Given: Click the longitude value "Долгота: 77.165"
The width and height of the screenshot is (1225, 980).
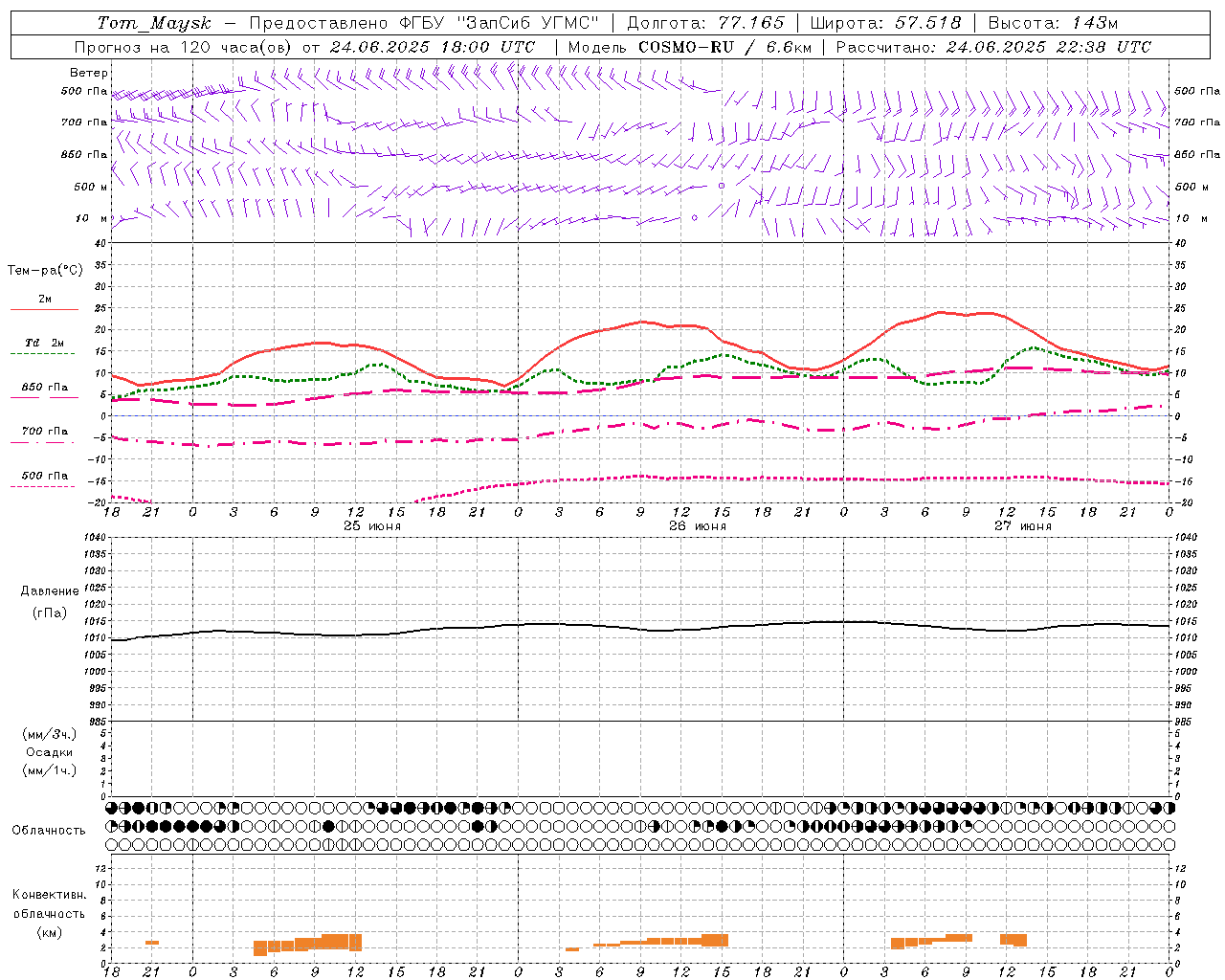Looking at the screenshot, I should 705,23.
